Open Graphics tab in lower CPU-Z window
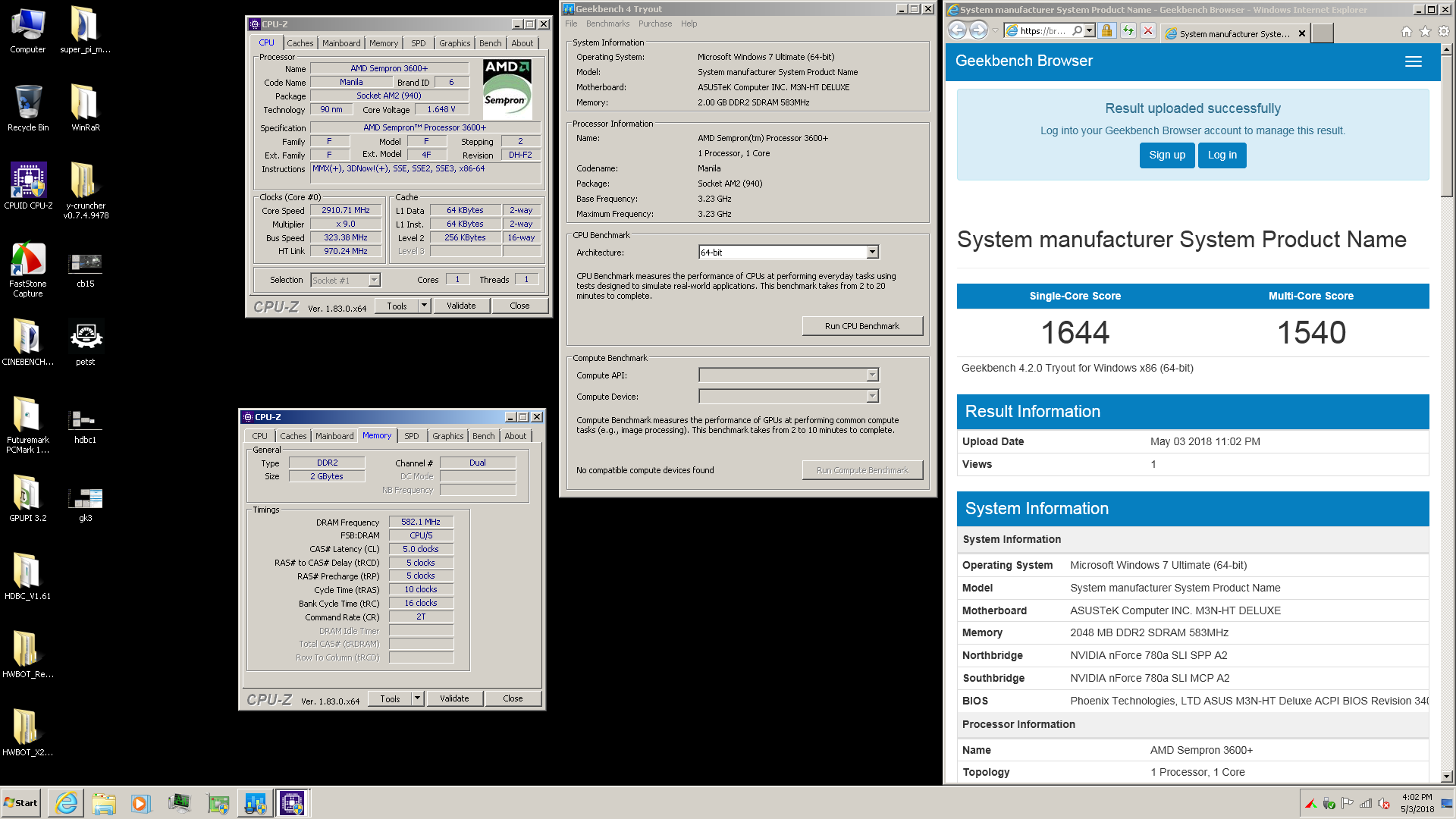 (x=448, y=436)
